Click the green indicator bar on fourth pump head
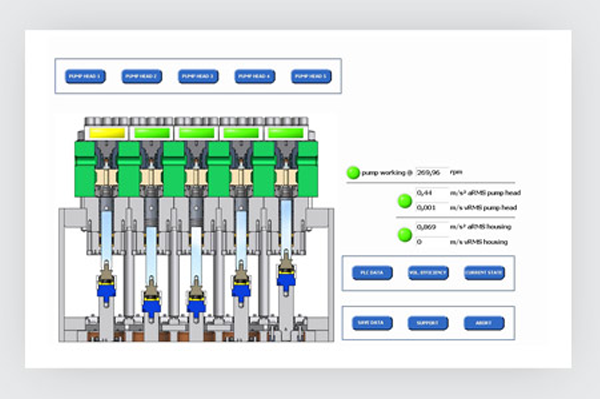 tap(241, 132)
